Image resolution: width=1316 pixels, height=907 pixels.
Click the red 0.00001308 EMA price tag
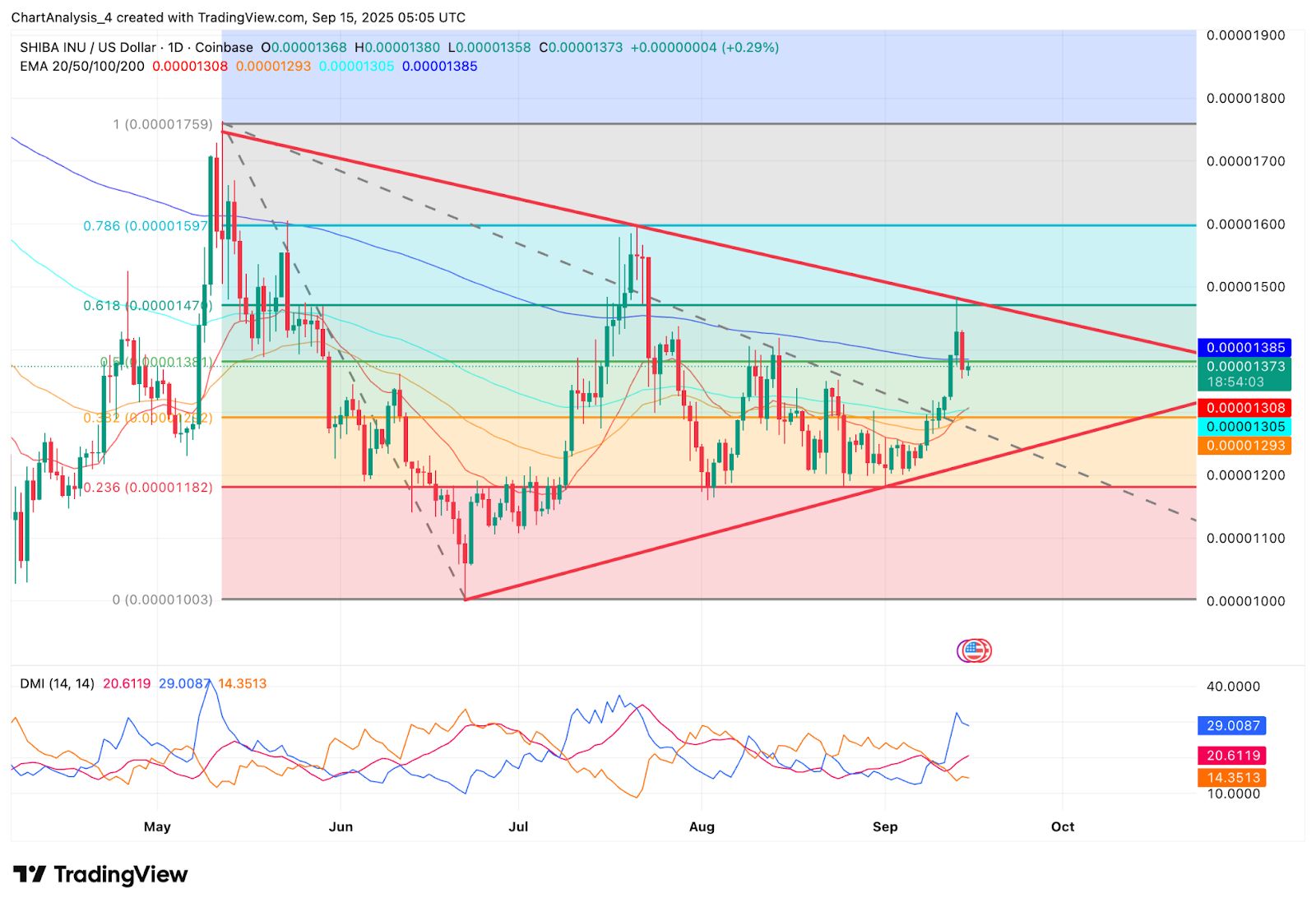[x=1244, y=408]
